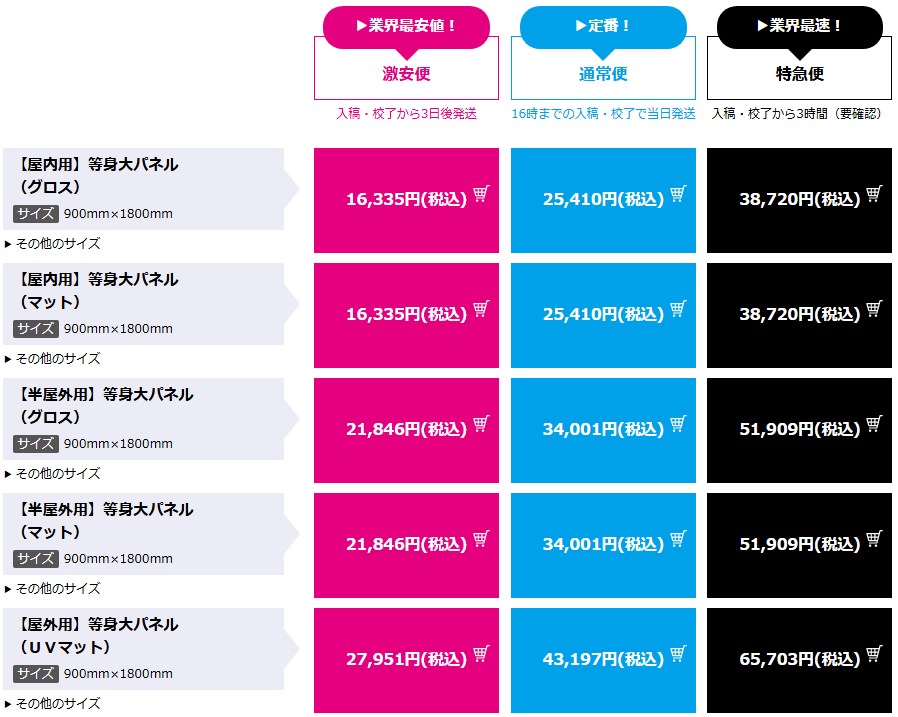Expand その他のサイズ under 半屋外用 マット panel
Image resolution: width=898 pixels, height=717 pixels.
57,588
